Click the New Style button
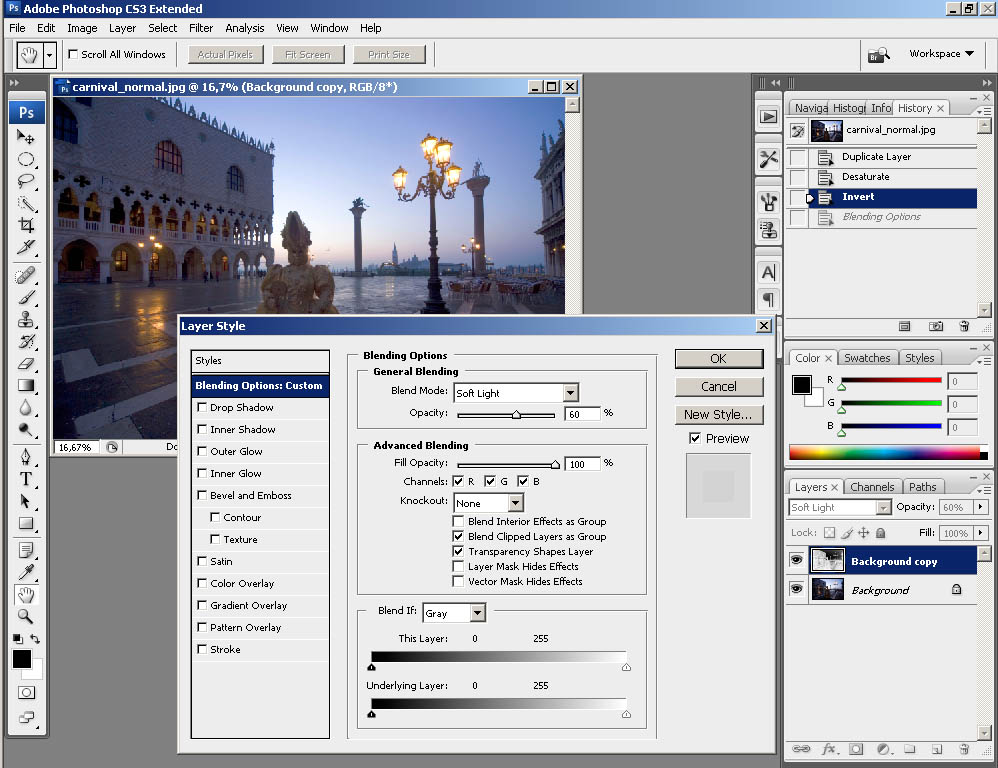Viewport: 998px width, 768px height. coord(718,414)
